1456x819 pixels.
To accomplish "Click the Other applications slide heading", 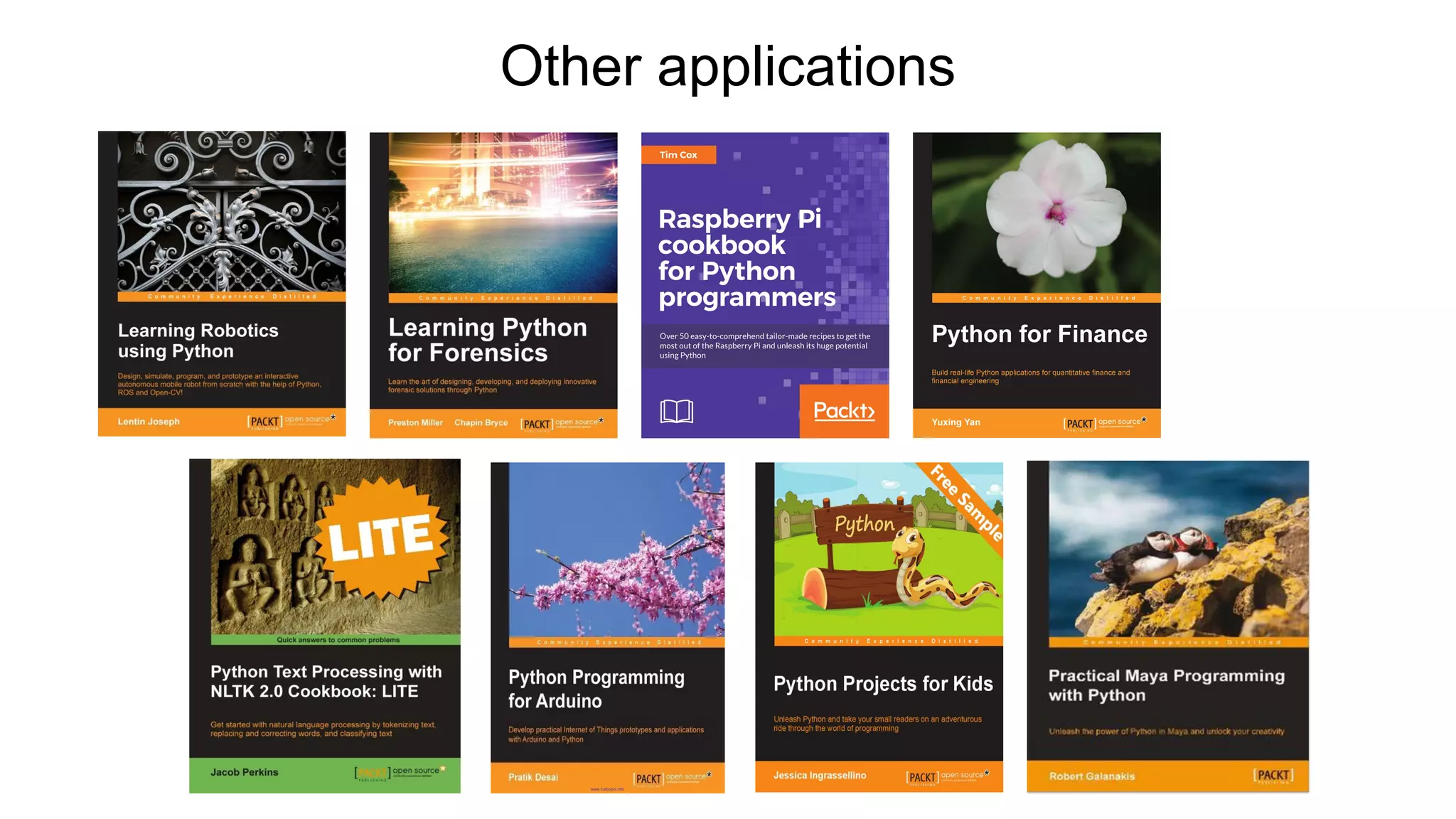I will [x=727, y=66].
